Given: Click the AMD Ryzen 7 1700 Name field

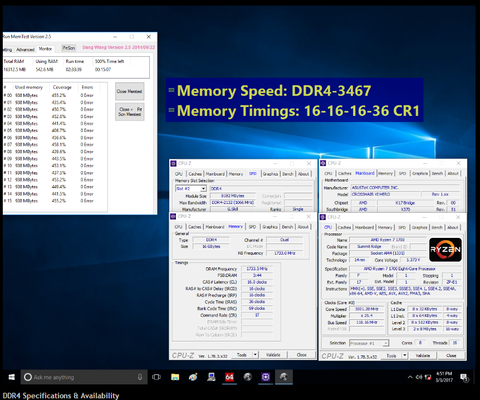Looking at the screenshot, I should [388, 240].
